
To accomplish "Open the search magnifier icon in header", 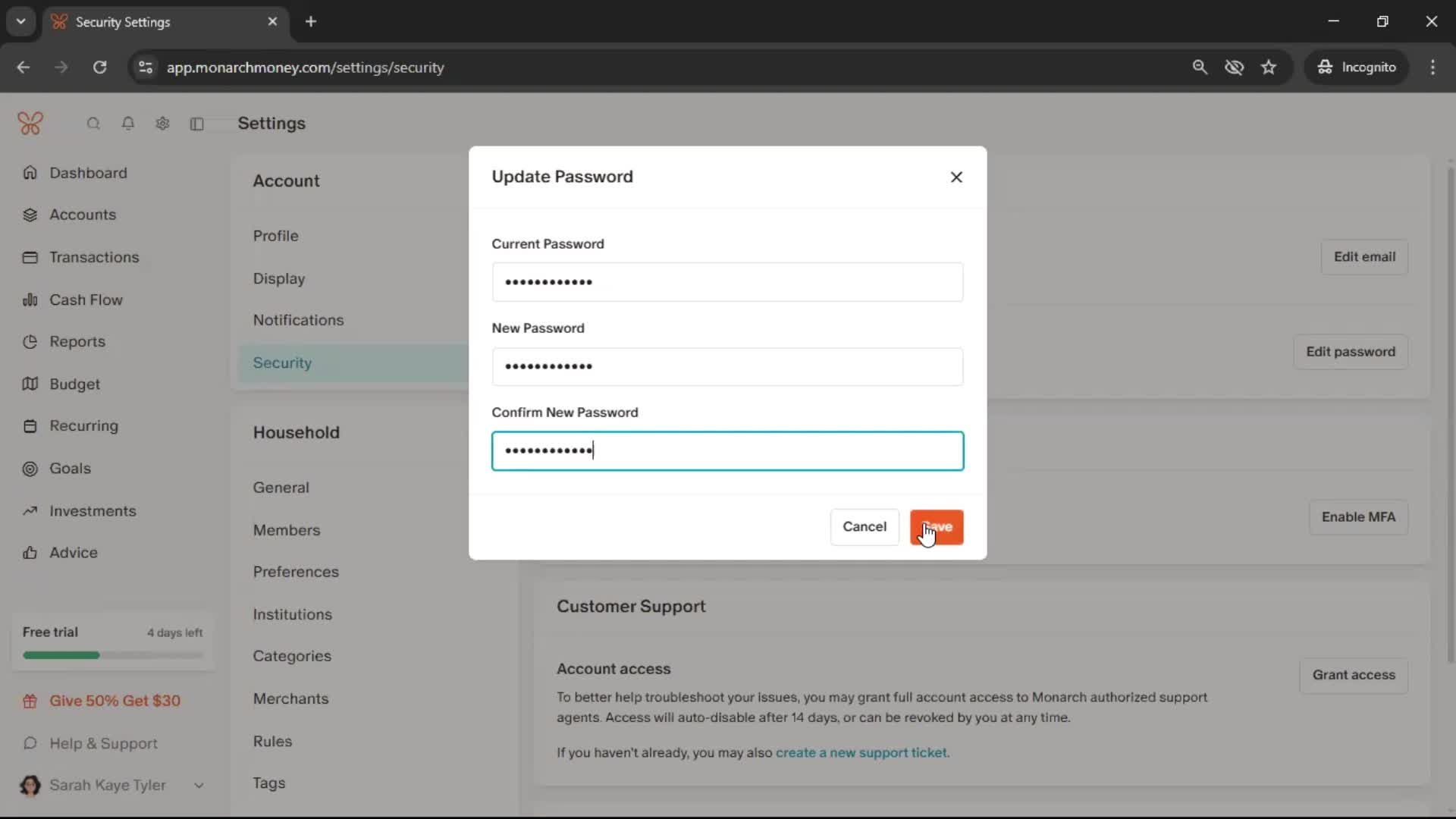I will (93, 124).
